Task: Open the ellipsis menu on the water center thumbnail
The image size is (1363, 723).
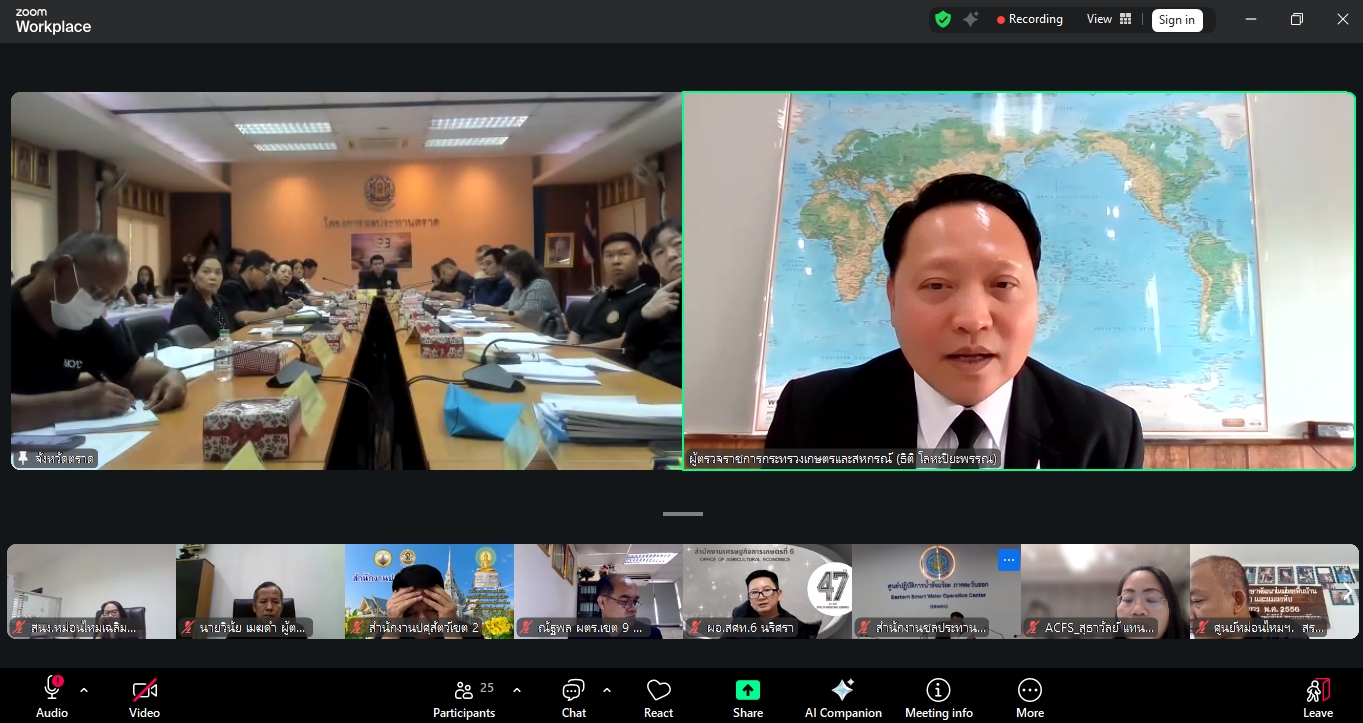Action: 1008,560
